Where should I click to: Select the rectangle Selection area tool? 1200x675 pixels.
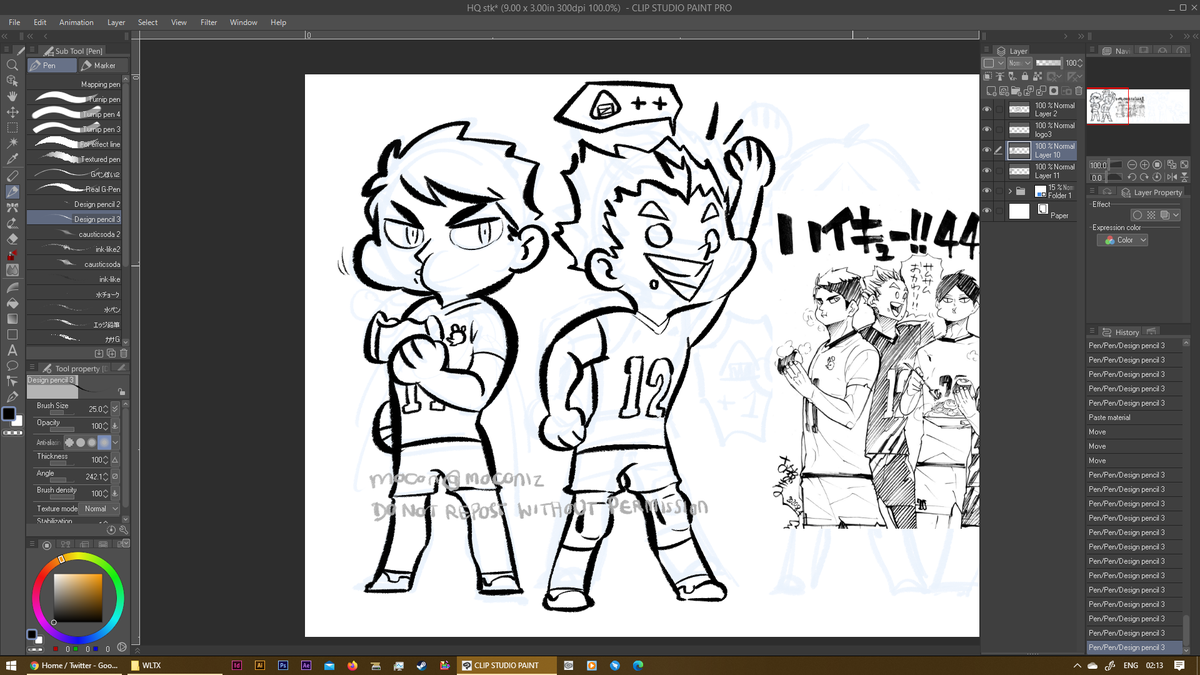[12, 127]
